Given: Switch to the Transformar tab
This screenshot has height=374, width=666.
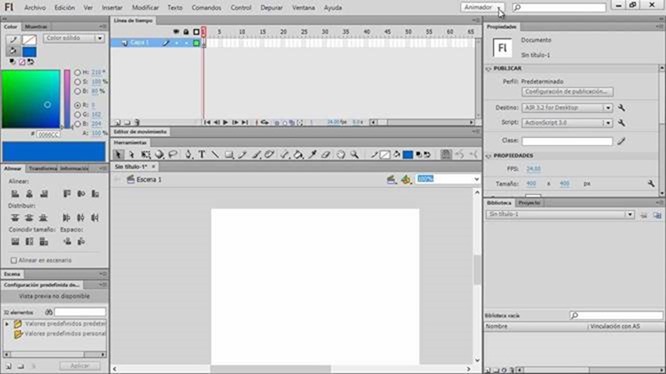Looking at the screenshot, I should coord(42,169).
